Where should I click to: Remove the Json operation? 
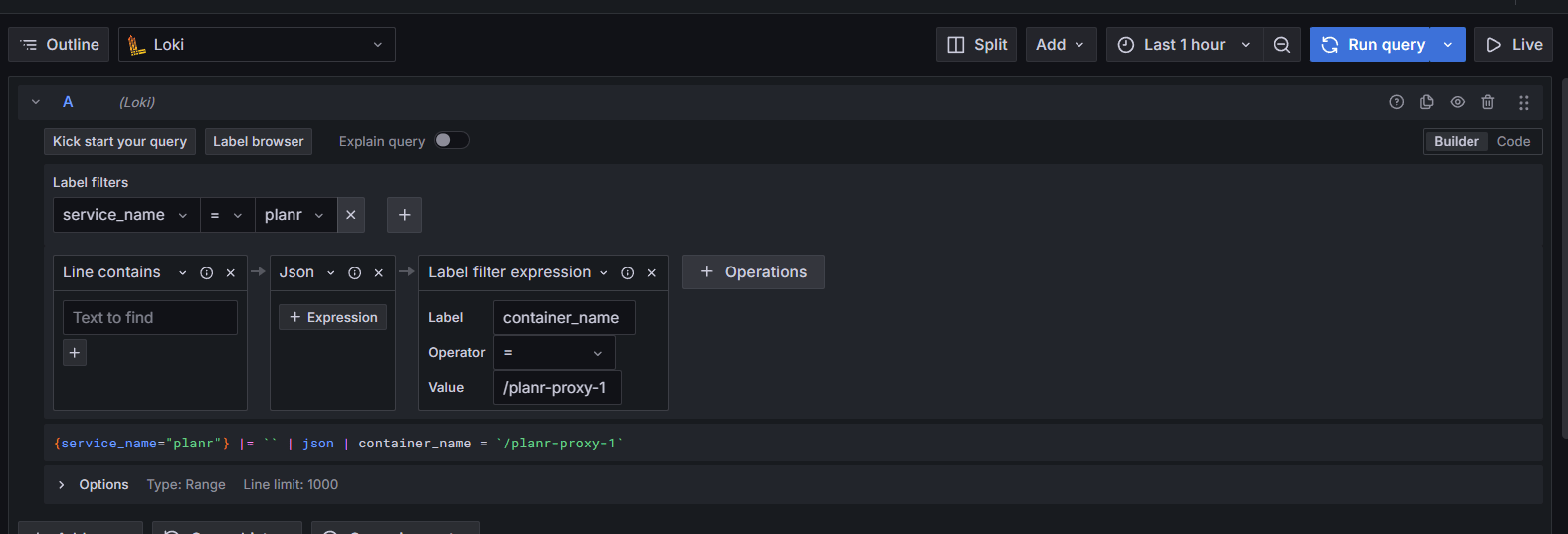point(378,273)
